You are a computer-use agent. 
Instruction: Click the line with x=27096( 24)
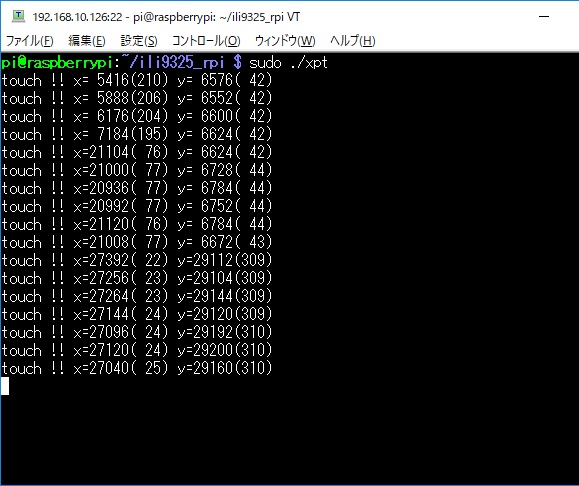pyautogui.click(x=137, y=332)
